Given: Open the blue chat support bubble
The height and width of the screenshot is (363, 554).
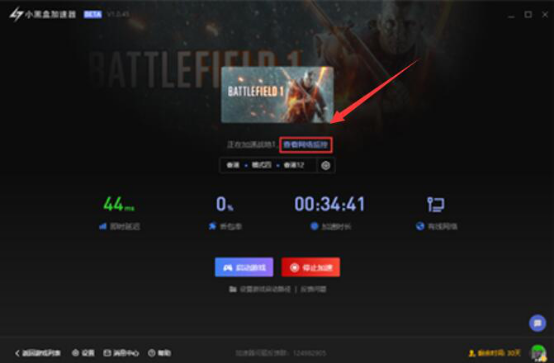Looking at the screenshot, I should pyautogui.click(x=537, y=323).
